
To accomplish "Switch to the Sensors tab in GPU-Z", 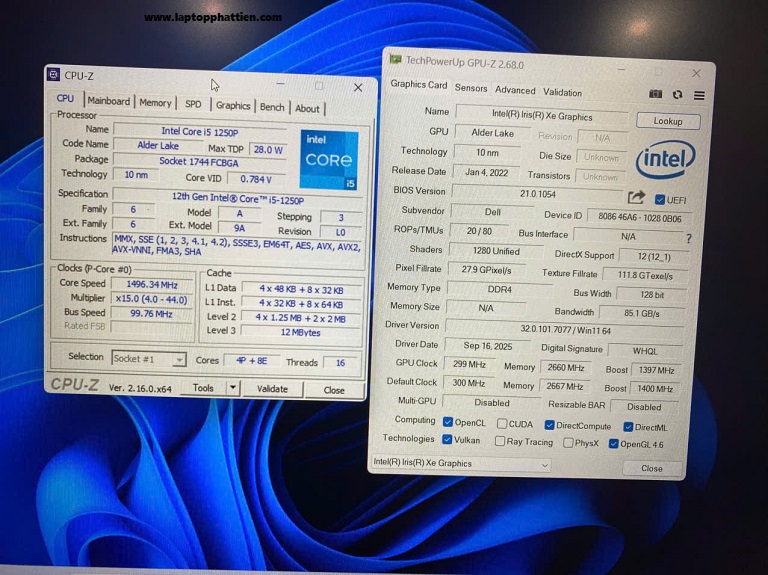I will 471,88.
